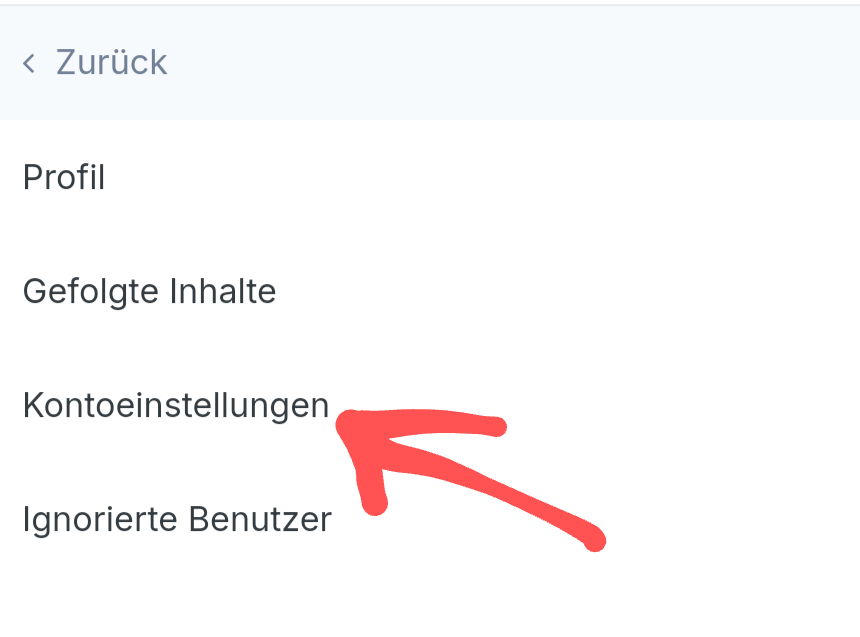Screen dimensions: 860x637
Task: Return to previous menu with the chevron
Action: [x=29, y=64]
